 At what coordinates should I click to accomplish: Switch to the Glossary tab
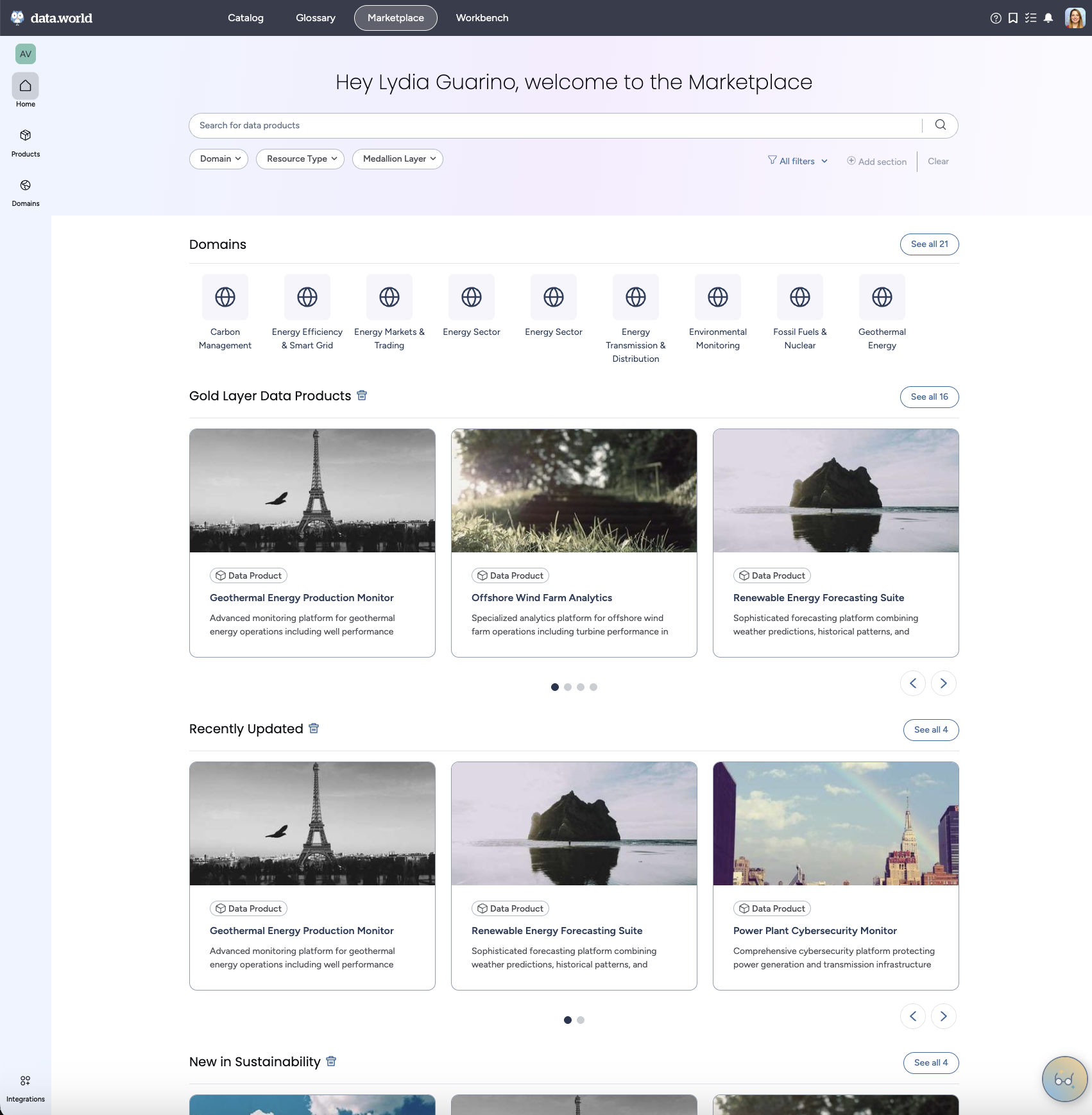(x=316, y=18)
